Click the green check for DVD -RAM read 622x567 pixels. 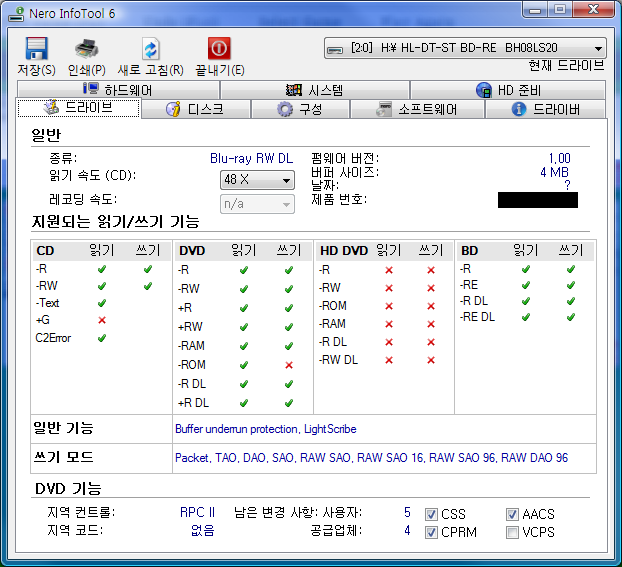244,346
